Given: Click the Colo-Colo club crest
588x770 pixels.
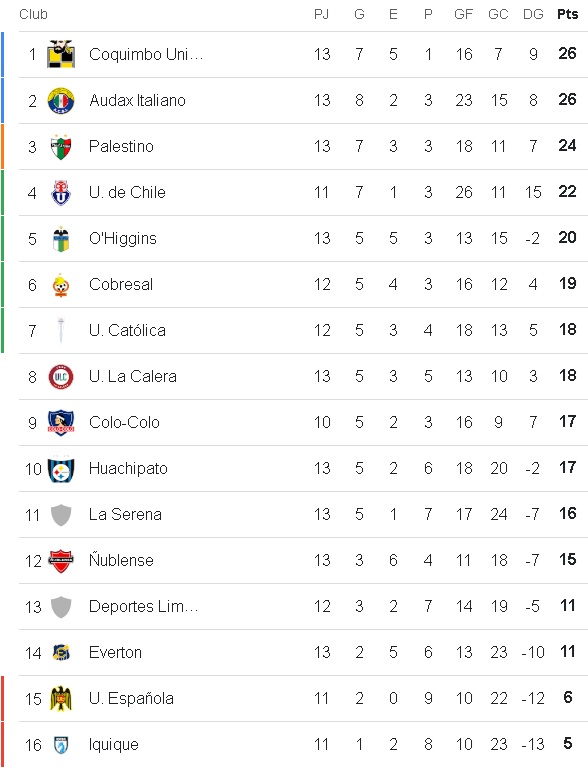Looking at the screenshot, I should (61, 423).
